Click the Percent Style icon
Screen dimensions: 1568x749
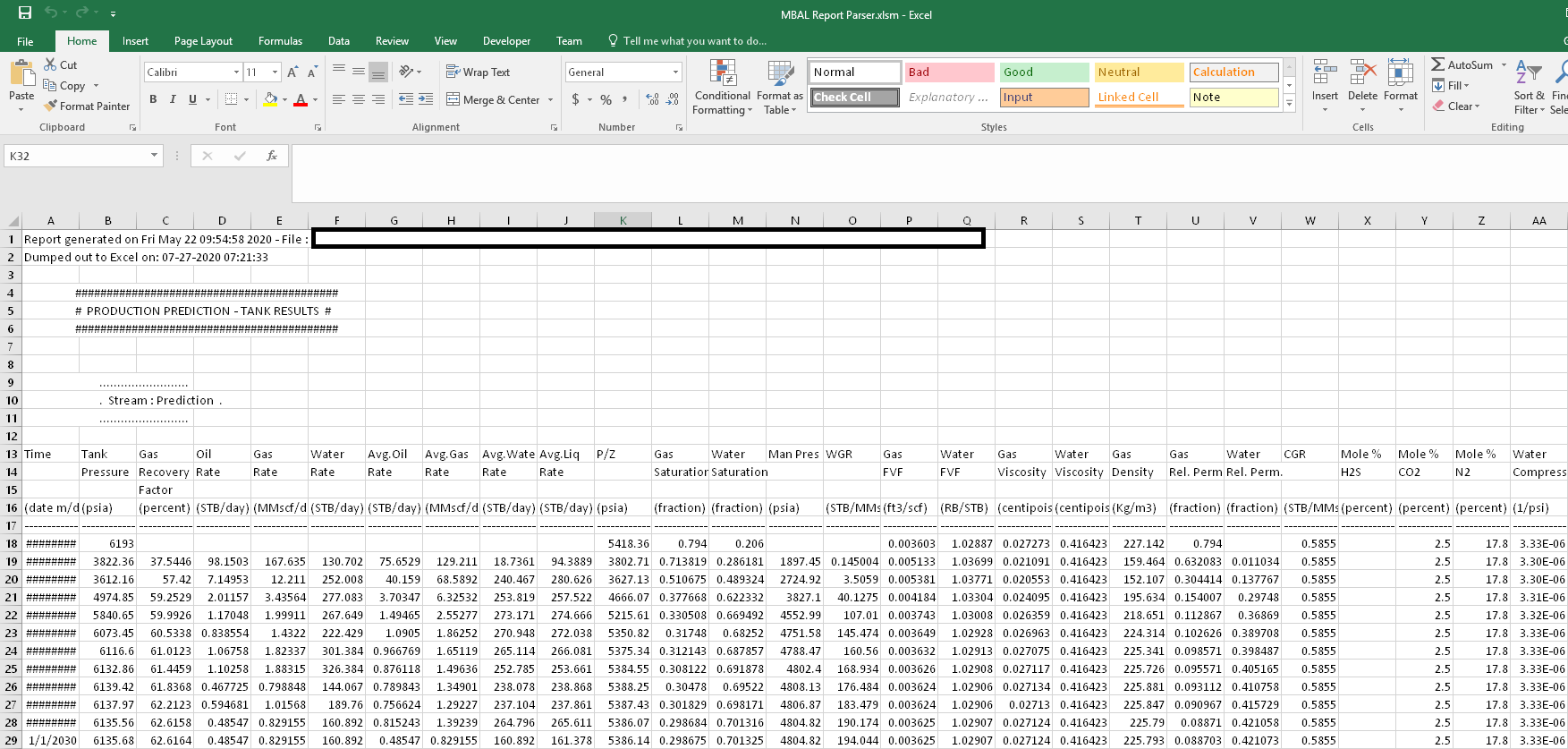[606, 99]
